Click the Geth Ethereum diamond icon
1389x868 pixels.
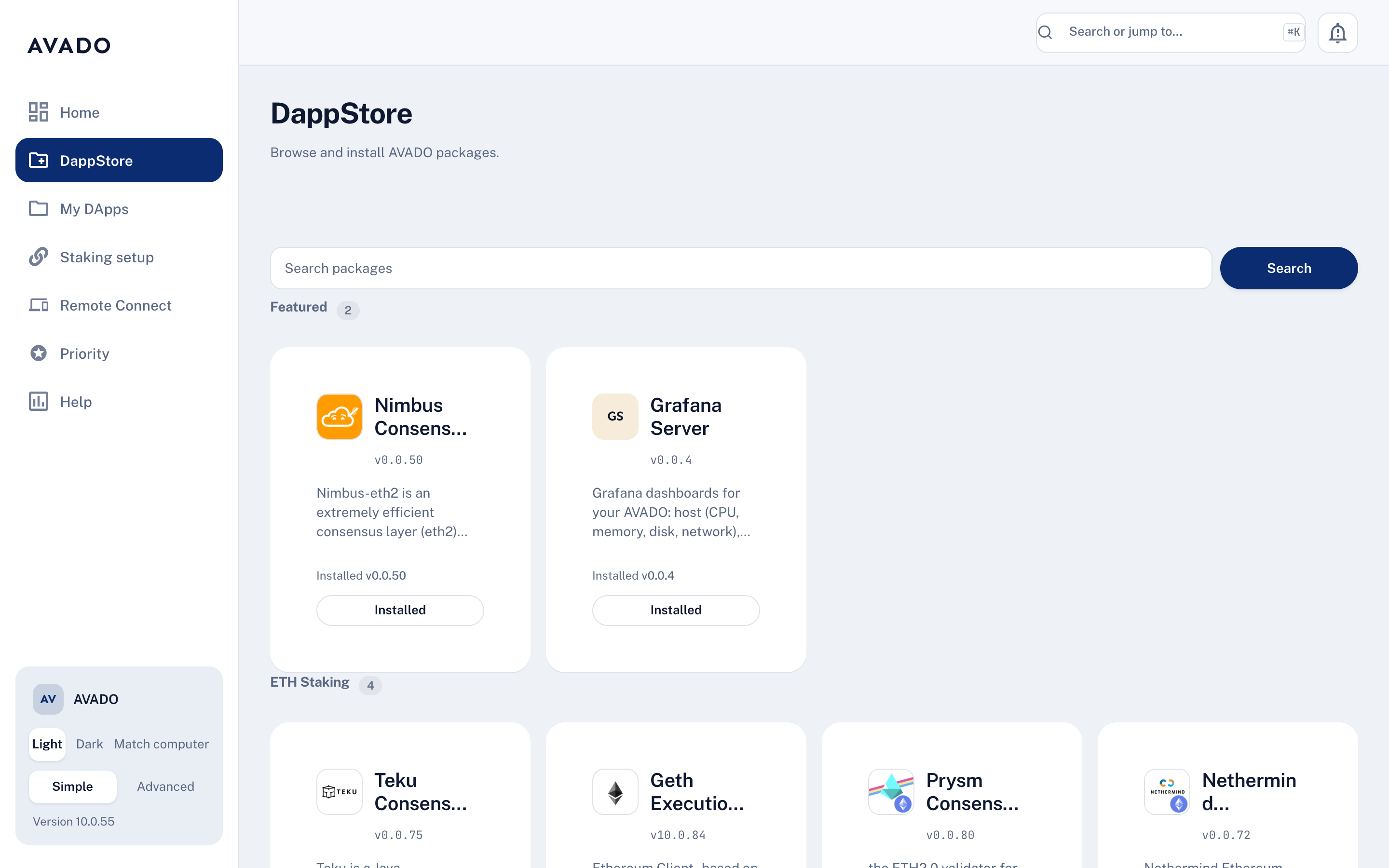pyautogui.click(x=615, y=792)
